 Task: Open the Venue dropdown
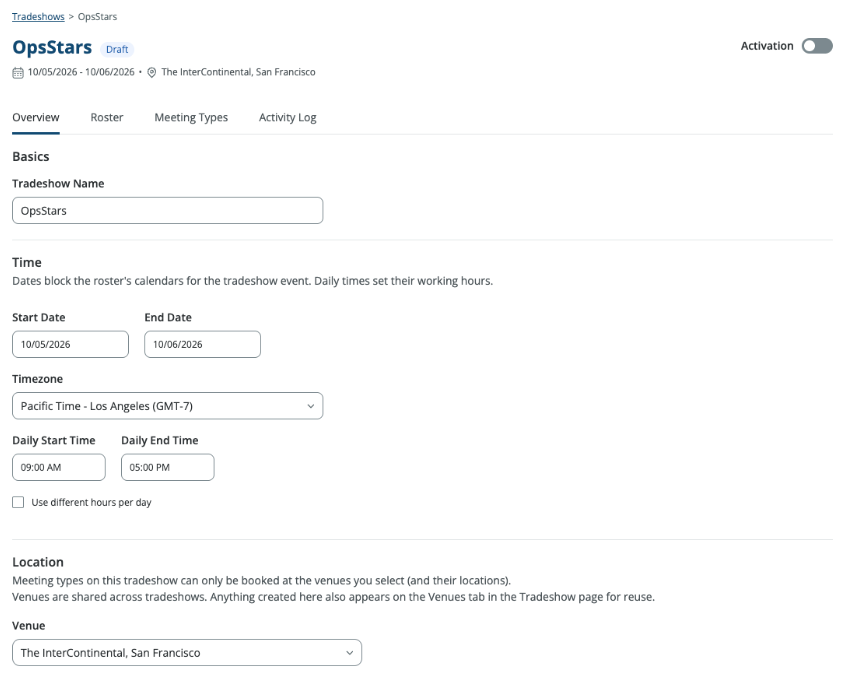(187, 653)
